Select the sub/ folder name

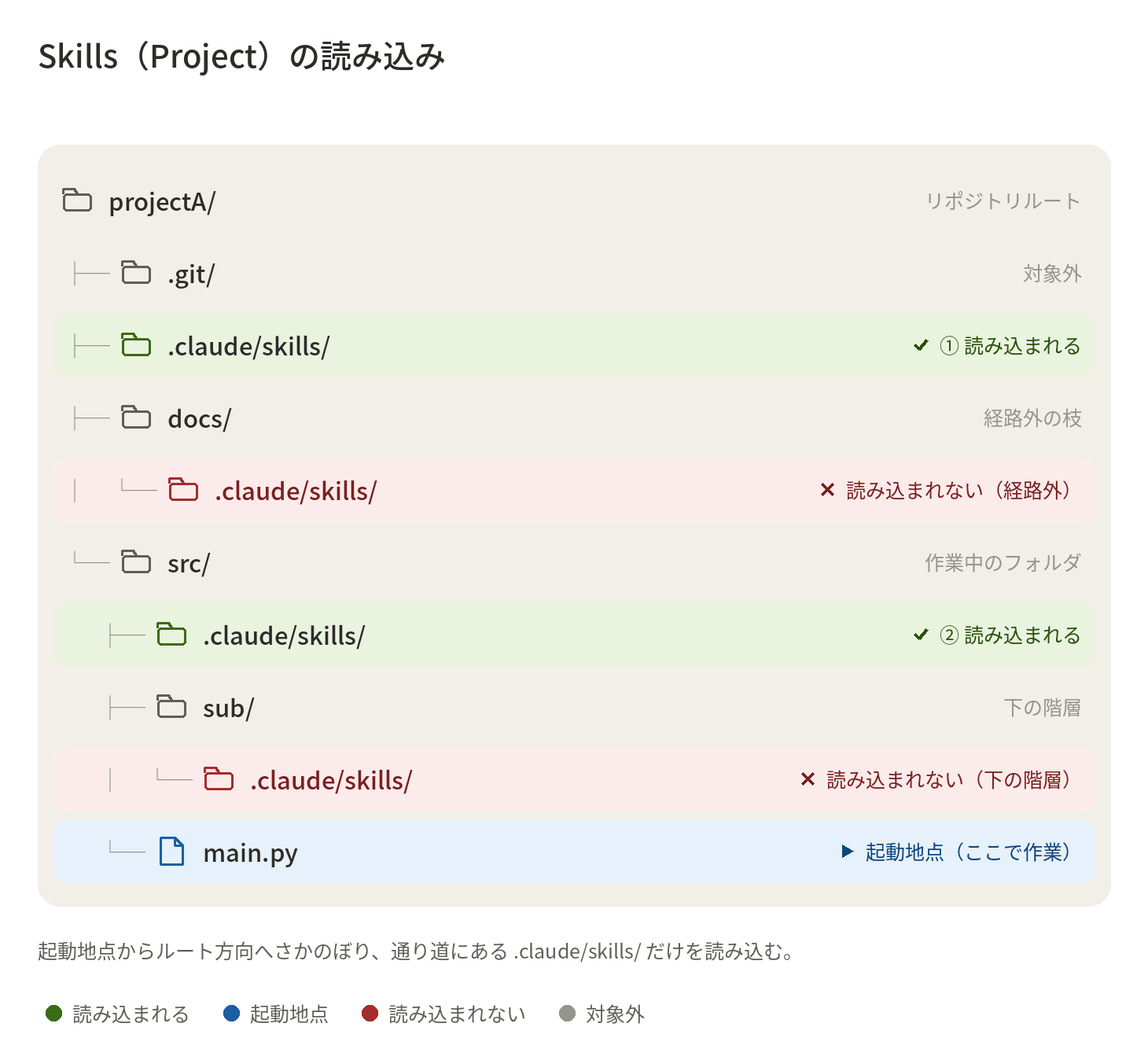229,708
